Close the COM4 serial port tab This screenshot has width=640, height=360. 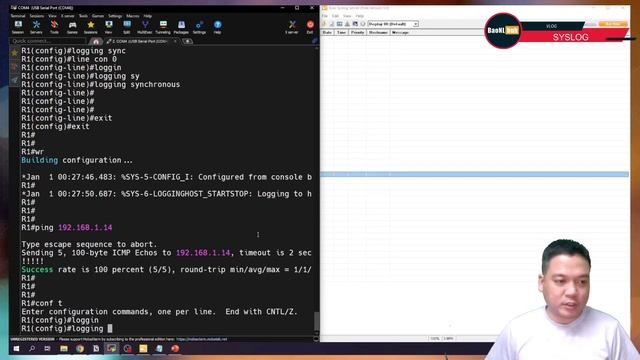tap(175, 41)
